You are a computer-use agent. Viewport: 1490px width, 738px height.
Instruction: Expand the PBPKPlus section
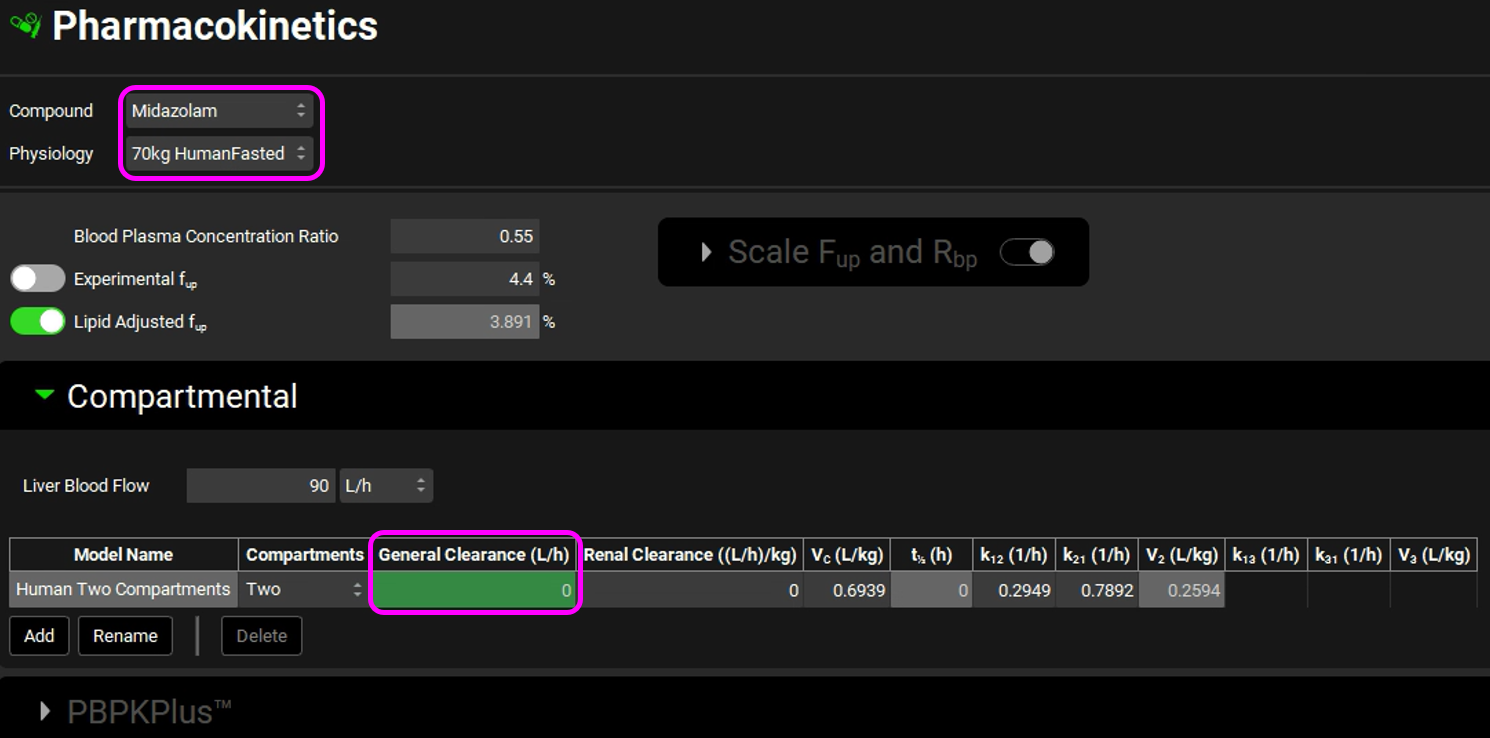[x=44, y=711]
